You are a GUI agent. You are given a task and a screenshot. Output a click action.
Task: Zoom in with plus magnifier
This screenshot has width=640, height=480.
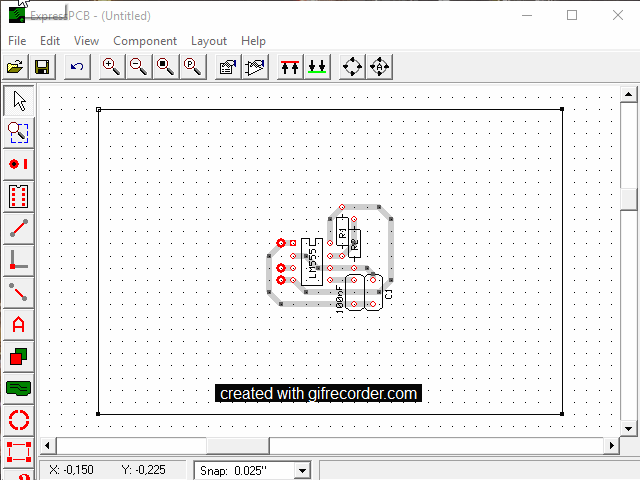click(x=111, y=67)
